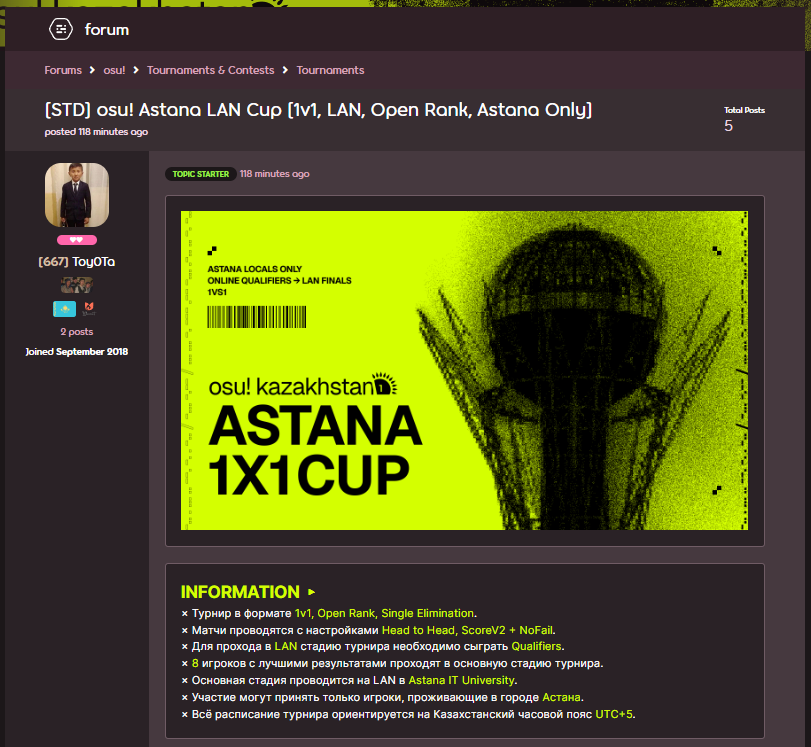Screen dimensions: 811x747
Task: Click the Total Posts count 5
Action: [x=728, y=126]
